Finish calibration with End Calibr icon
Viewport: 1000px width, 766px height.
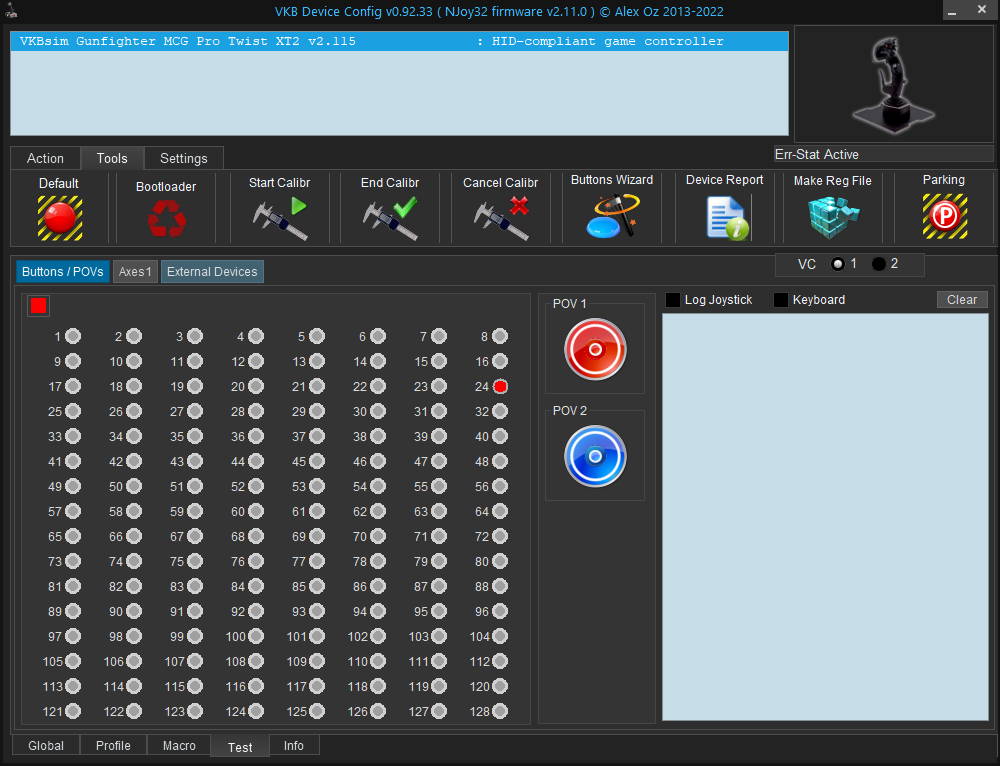(390, 218)
